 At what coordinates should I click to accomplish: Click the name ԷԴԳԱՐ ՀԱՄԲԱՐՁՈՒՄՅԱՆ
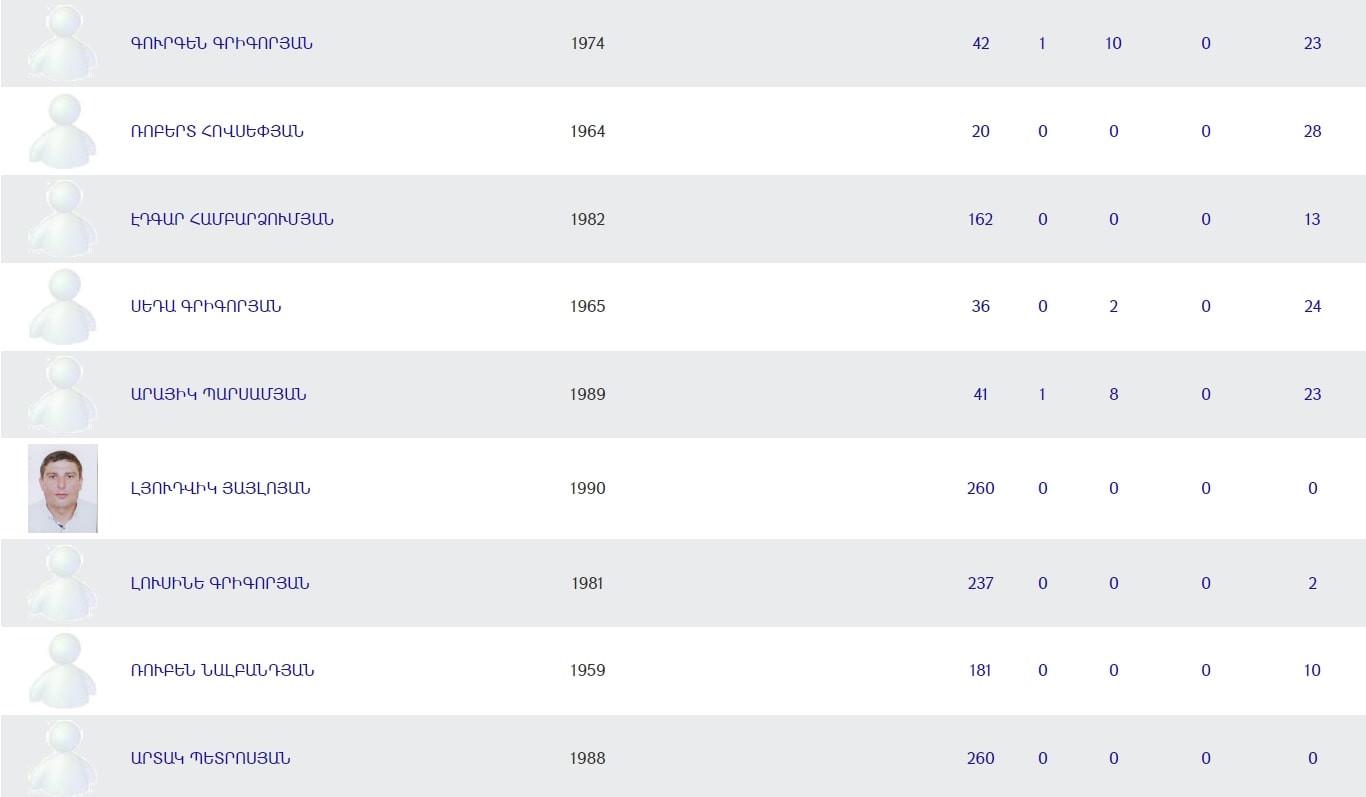pyautogui.click(x=232, y=219)
